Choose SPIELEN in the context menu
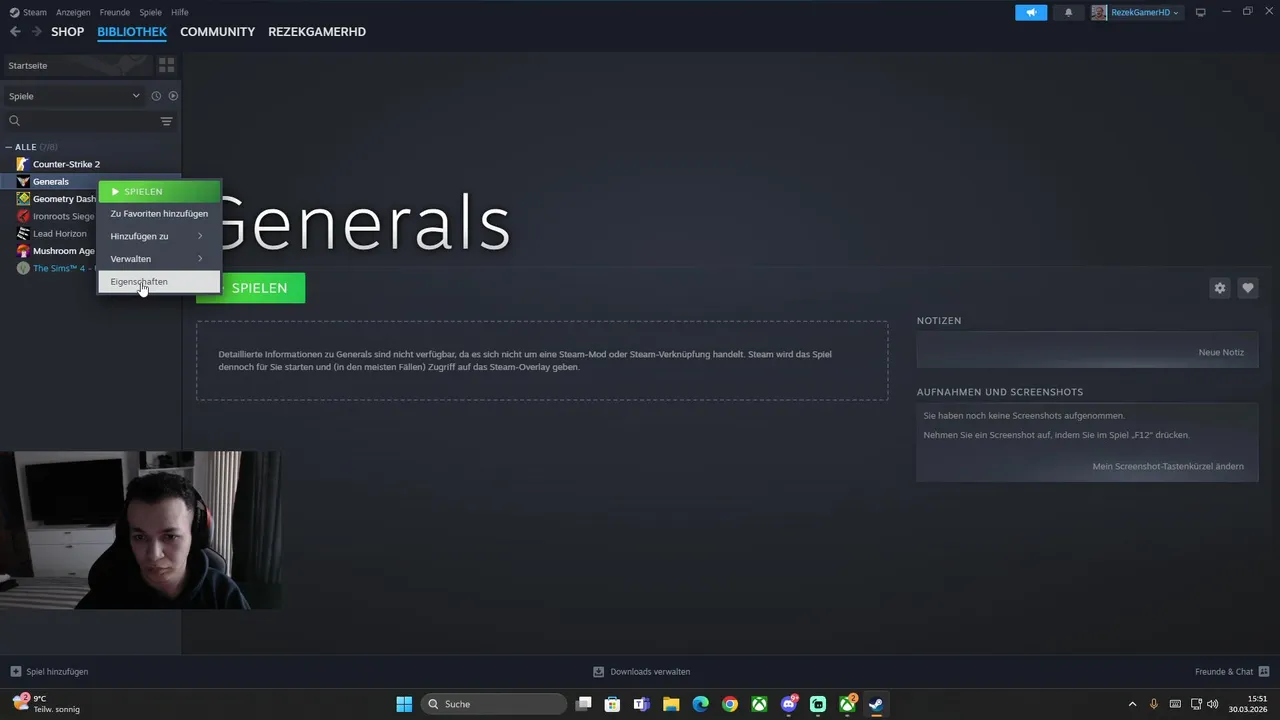1280x720 pixels. [159, 191]
